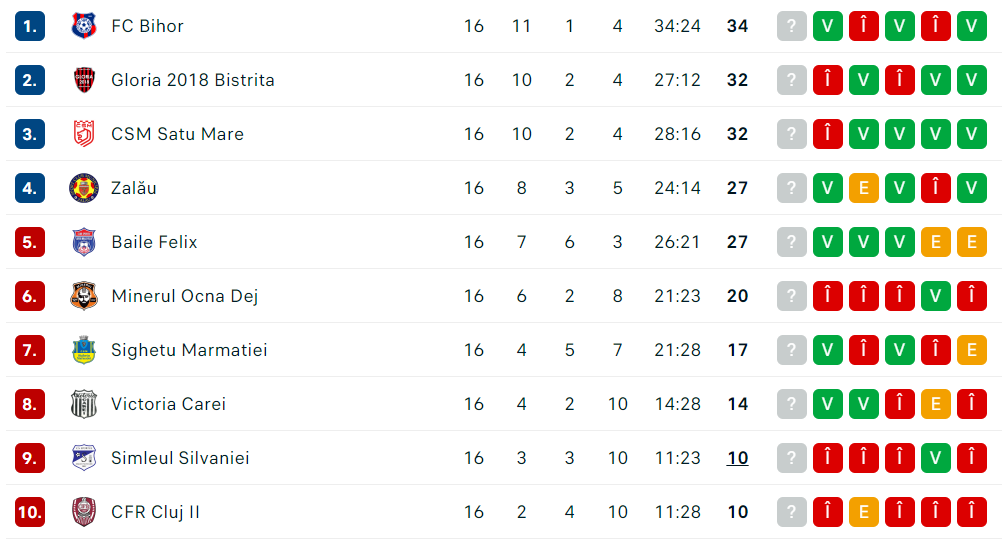1005x547 pixels.
Task: Open the FC Bihor team page
Action: [147, 26]
